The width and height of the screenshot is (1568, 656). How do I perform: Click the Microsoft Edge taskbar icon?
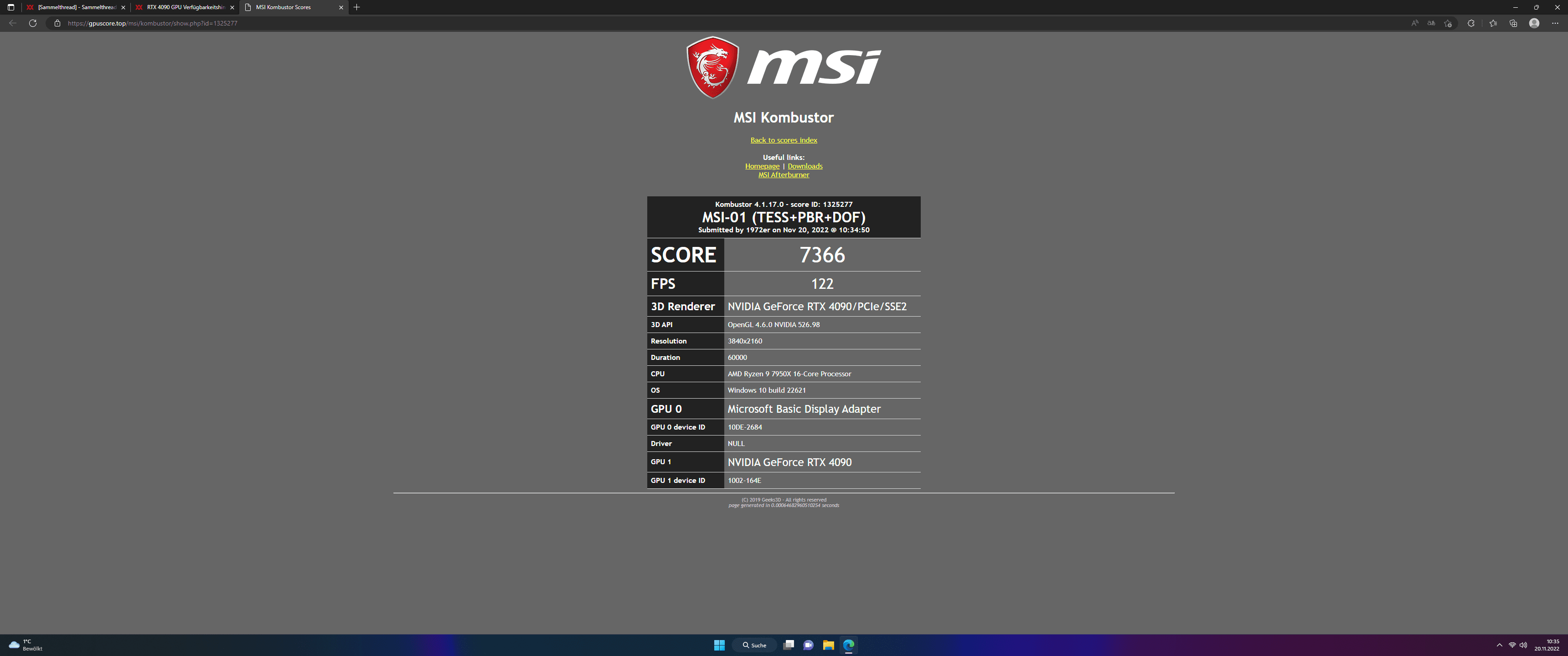pyautogui.click(x=849, y=645)
